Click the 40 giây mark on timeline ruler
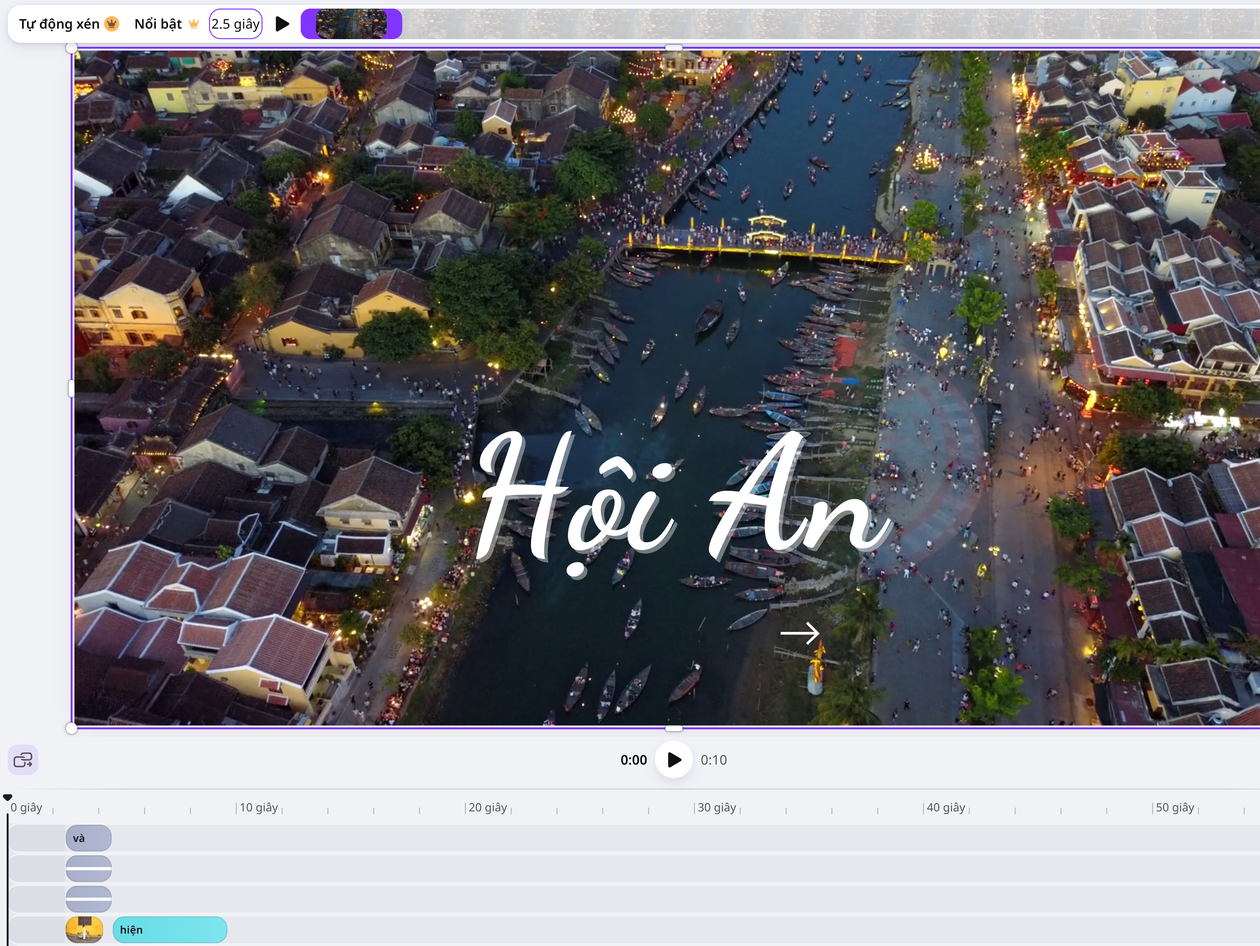 click(946, 808)
